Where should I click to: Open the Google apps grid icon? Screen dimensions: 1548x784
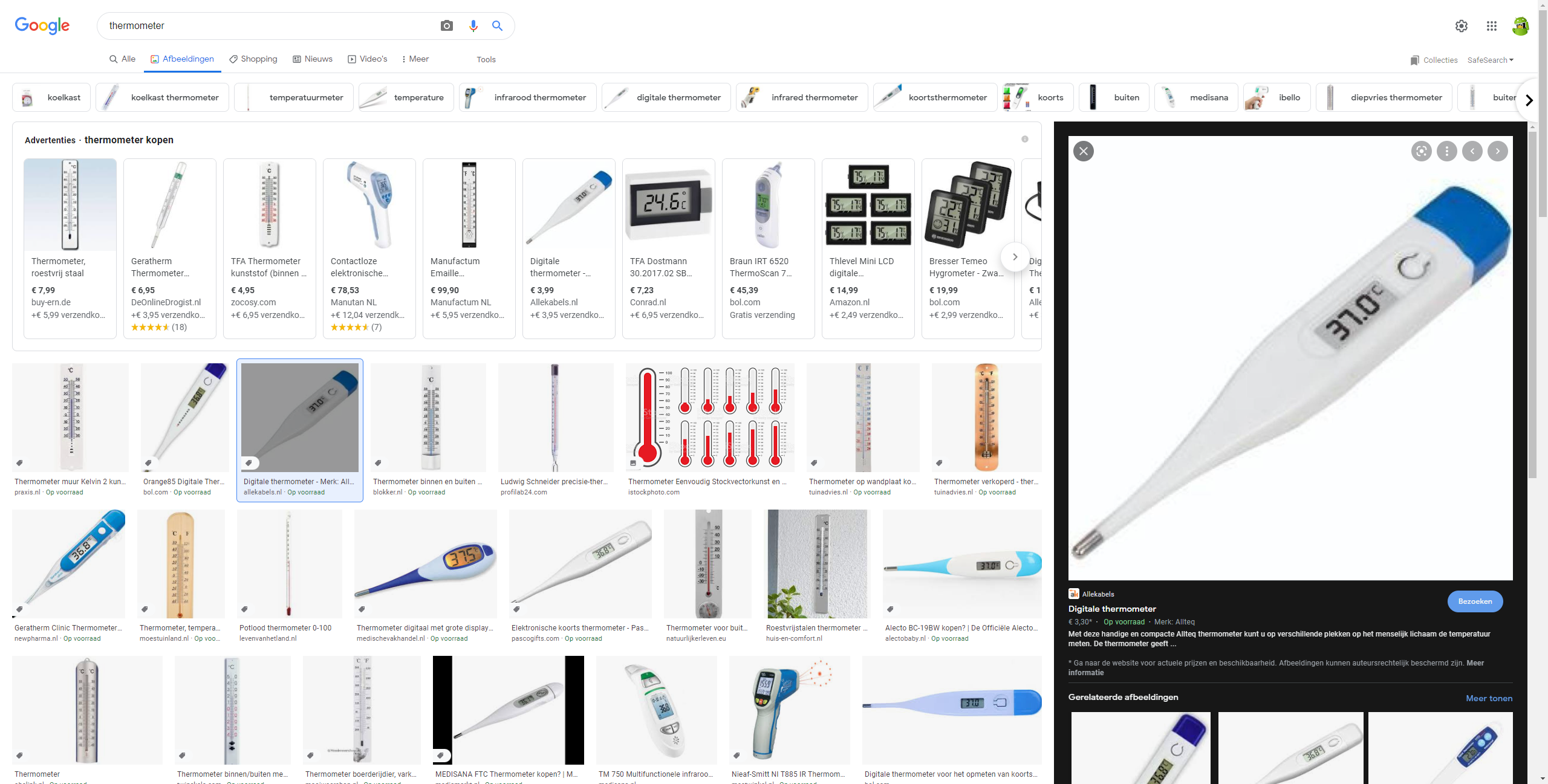pos(1491,26)
